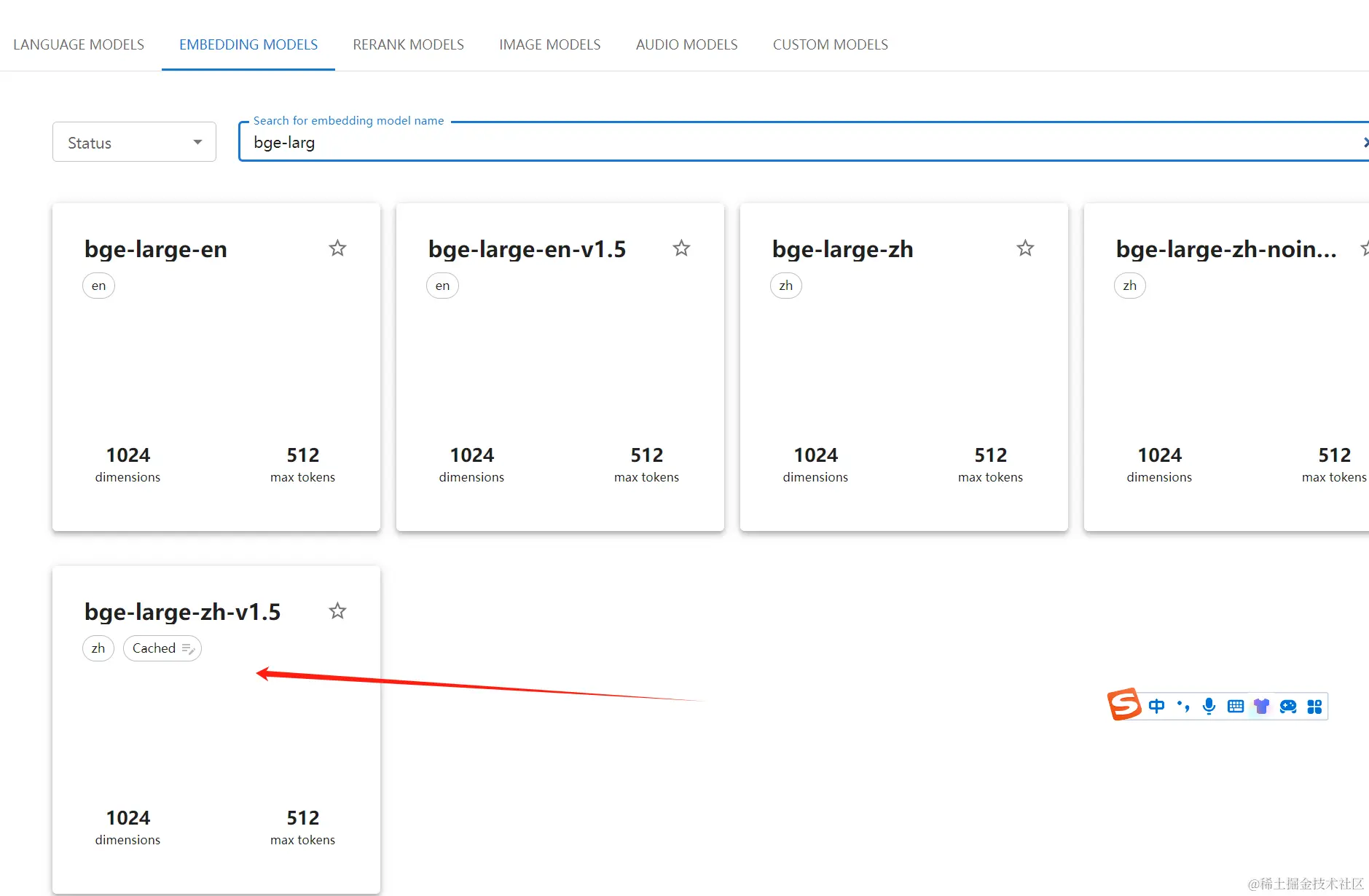Click the Sogou input method S logo
The height and width of the screenshot is (896, 1369).
pos(1124,704)
